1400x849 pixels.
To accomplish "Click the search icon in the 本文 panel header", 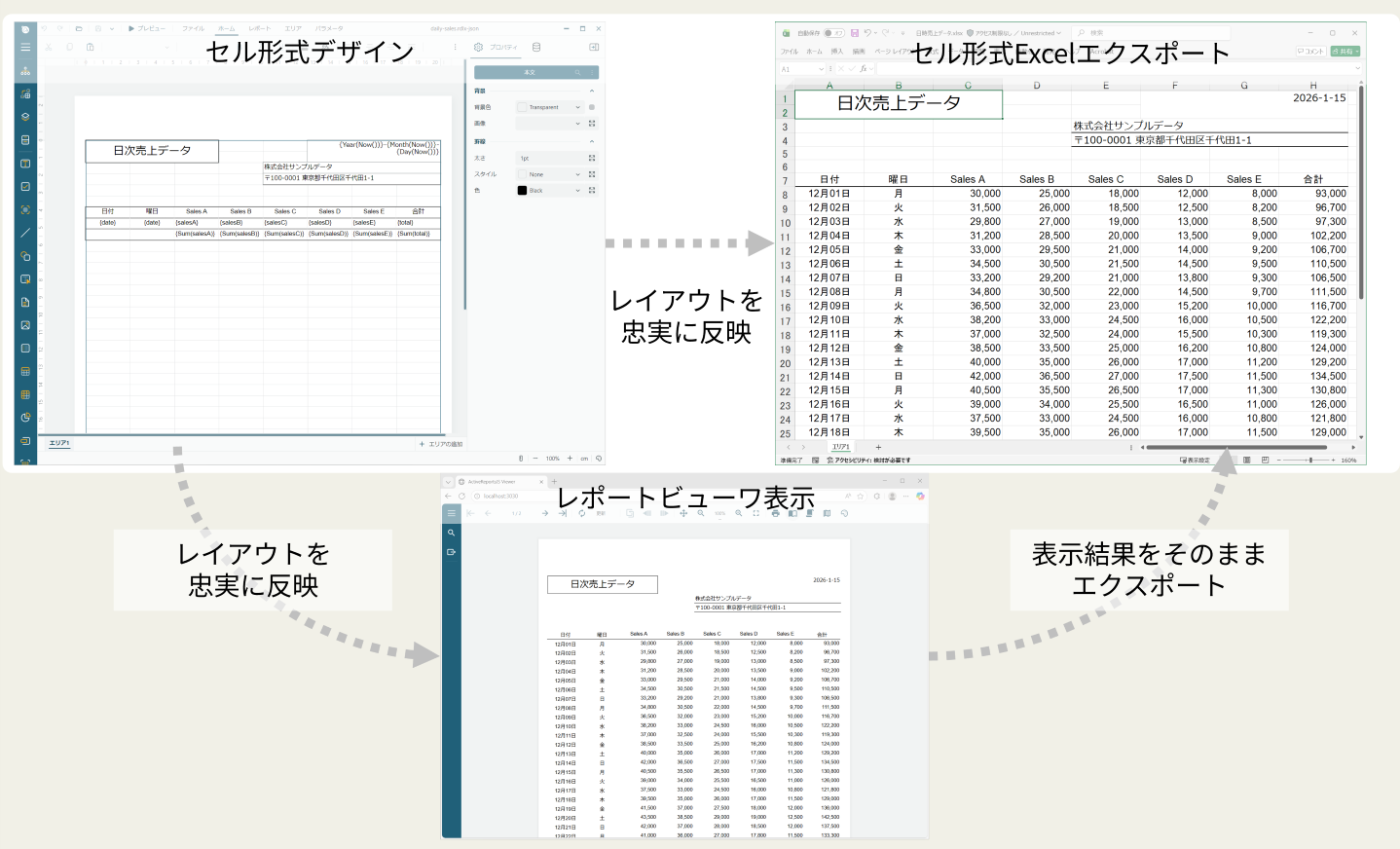I will point(577,72).
